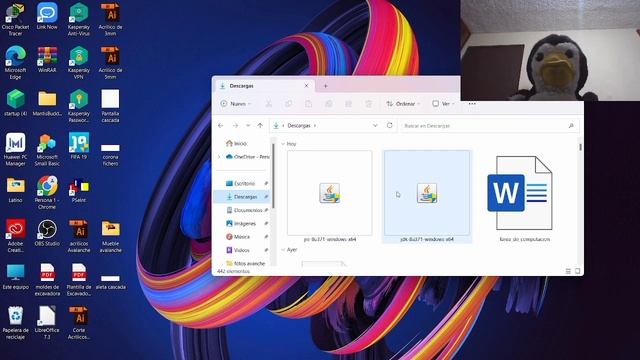Open the Cisco Packet Tracer desktop shortcut
The width and height of the screenshot is (640, 360).
pos(16,20)
